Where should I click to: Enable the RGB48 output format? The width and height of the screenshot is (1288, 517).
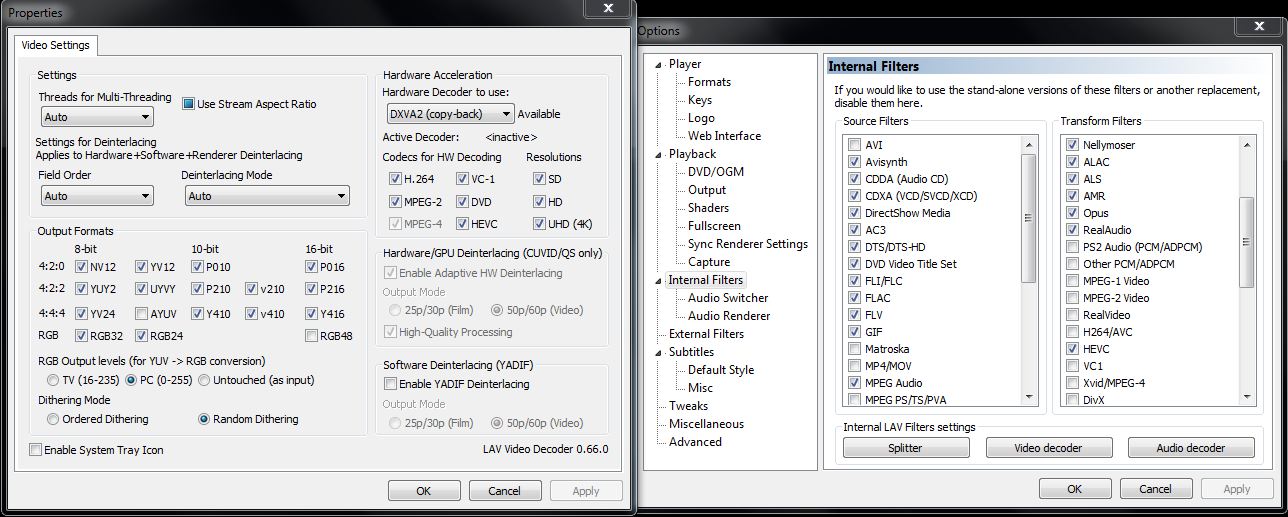[x=312, y=336]
